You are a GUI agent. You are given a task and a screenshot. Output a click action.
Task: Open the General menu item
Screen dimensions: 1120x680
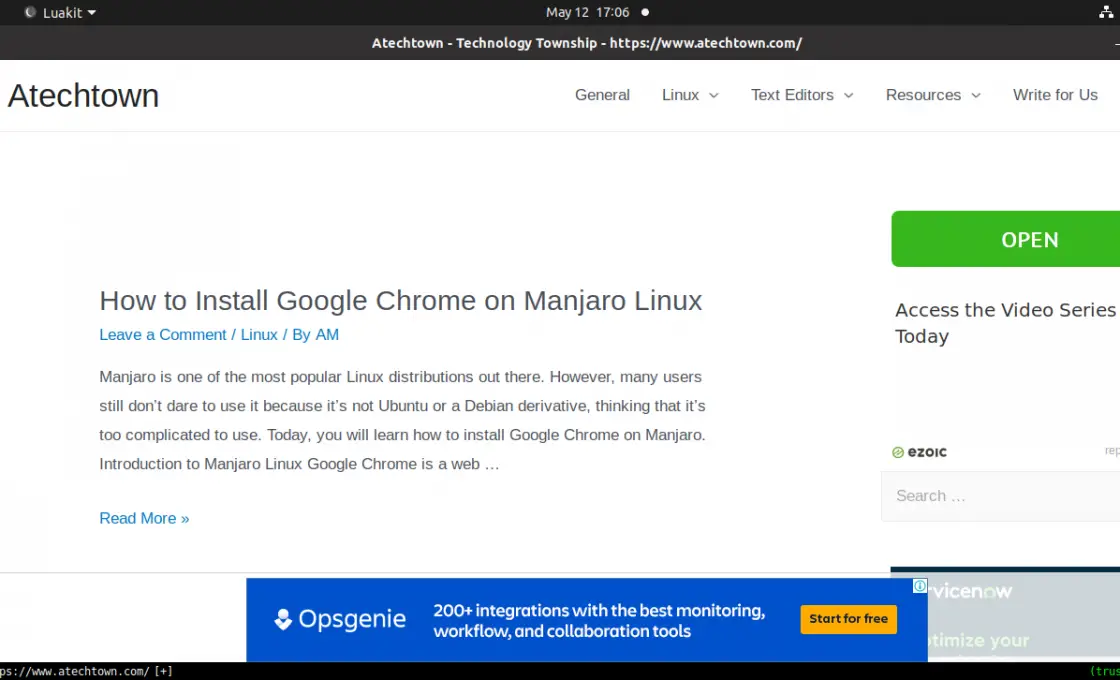tap(602, 95)
